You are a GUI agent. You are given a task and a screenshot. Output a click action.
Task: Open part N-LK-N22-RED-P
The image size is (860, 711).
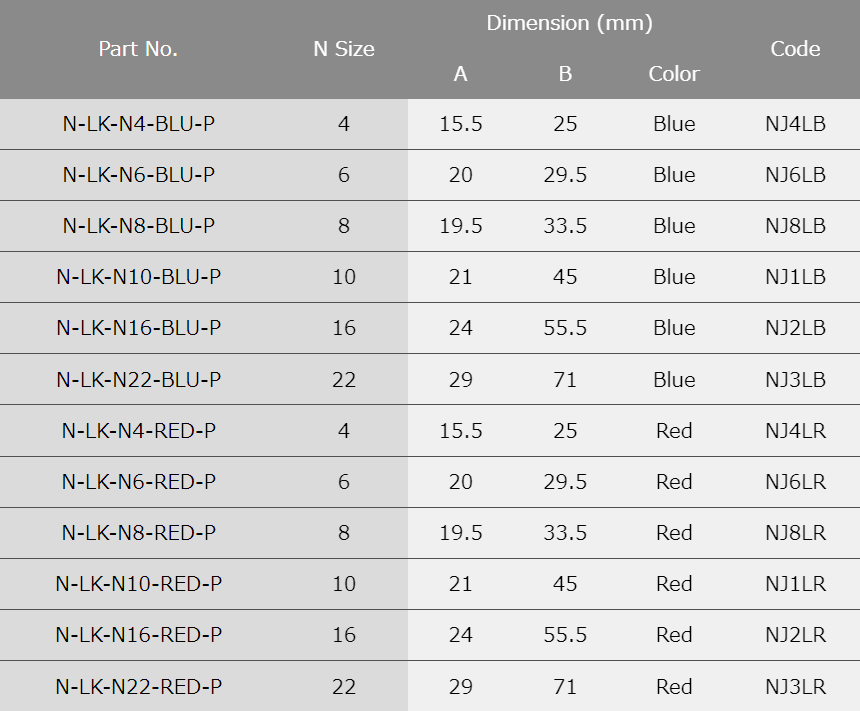139,687
